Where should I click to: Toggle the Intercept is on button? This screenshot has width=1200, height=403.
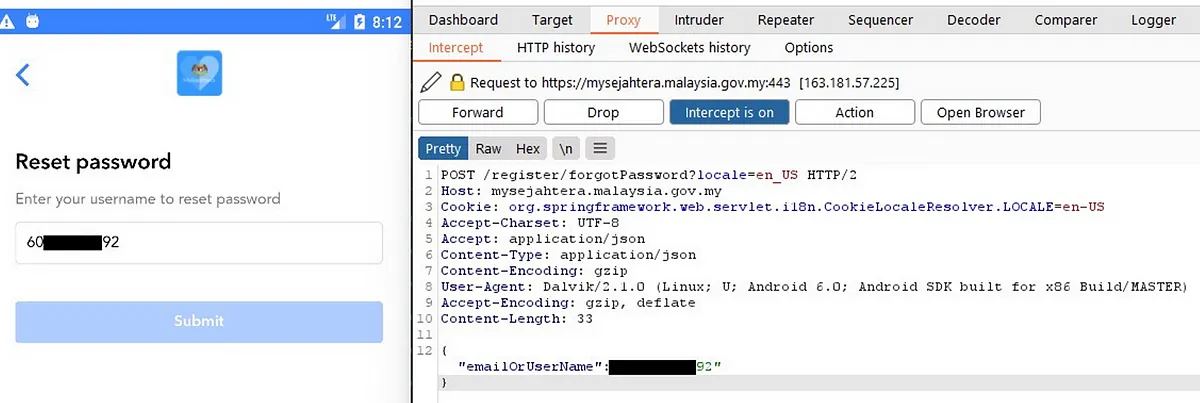(x=729, y=112)
